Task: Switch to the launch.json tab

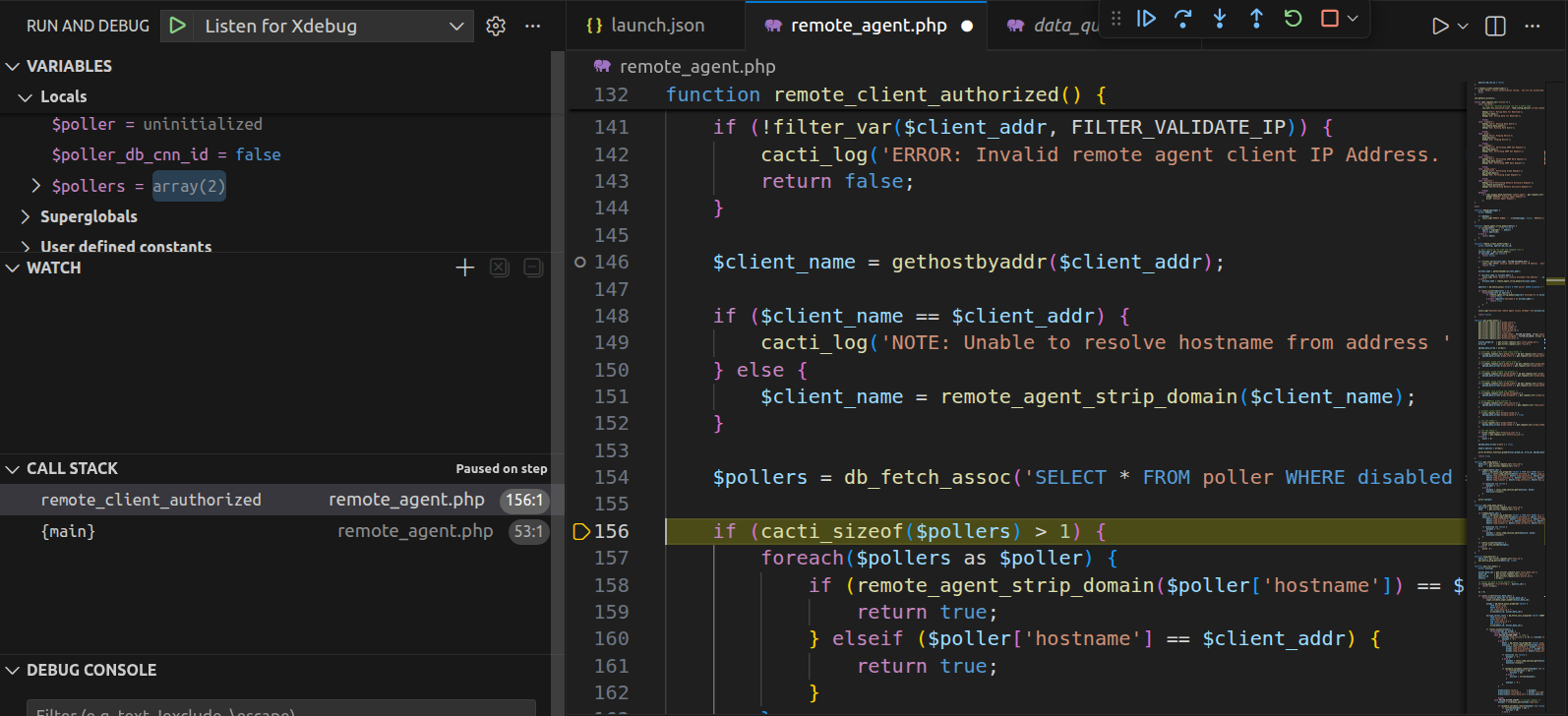Action: tap(647, 26)
